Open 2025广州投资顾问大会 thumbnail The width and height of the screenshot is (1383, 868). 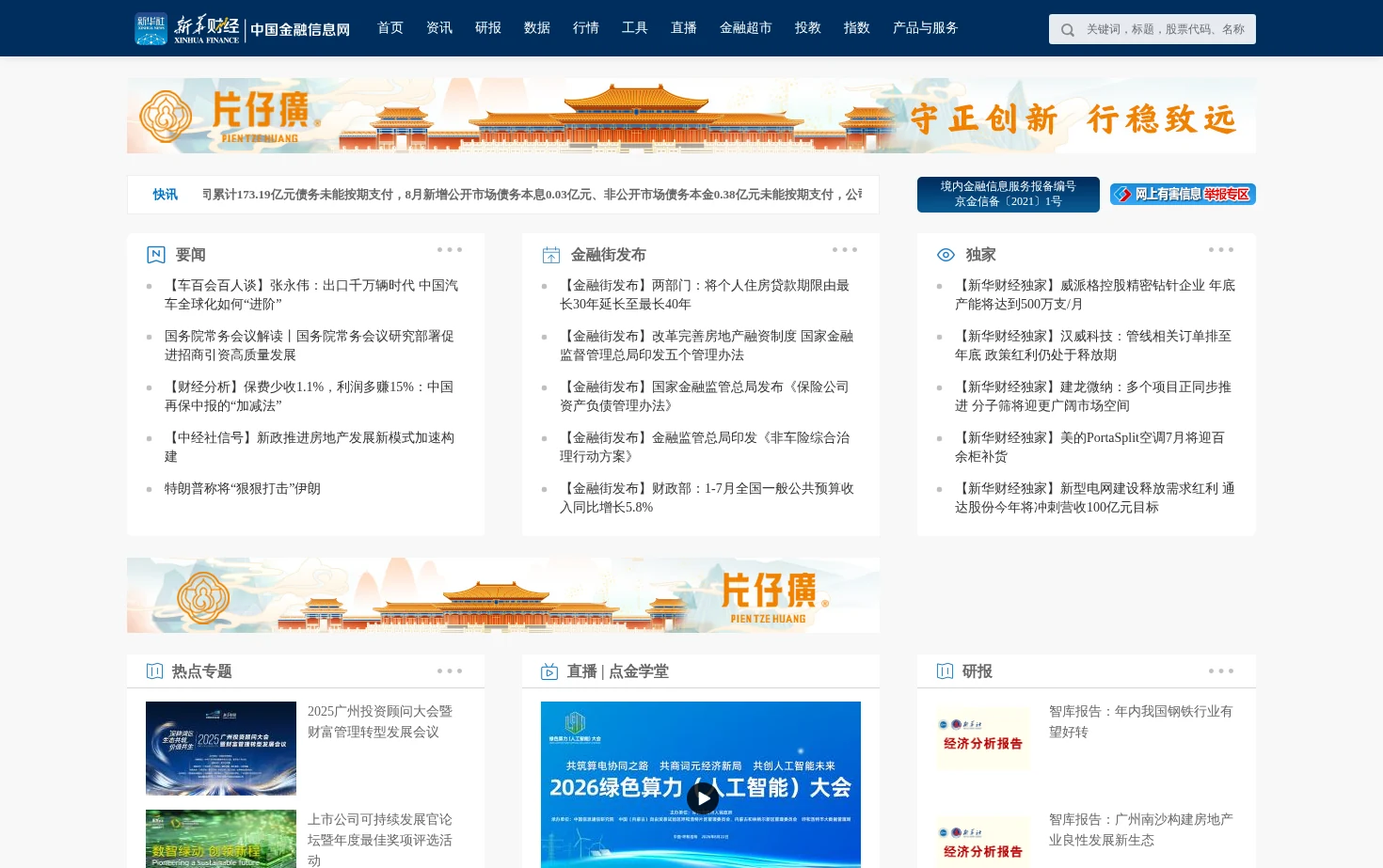[x=221, y=749]
